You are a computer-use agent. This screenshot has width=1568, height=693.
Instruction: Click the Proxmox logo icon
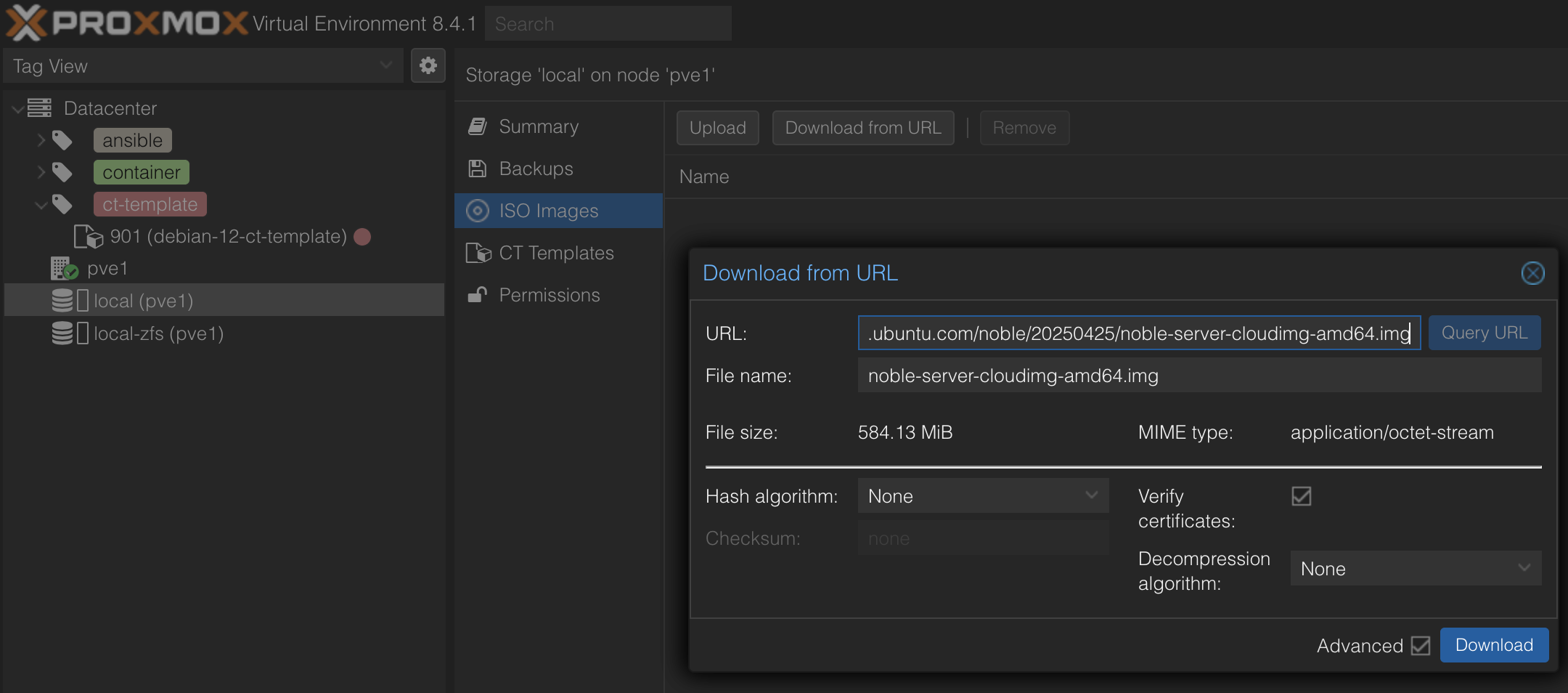click(x=26, y=23)
